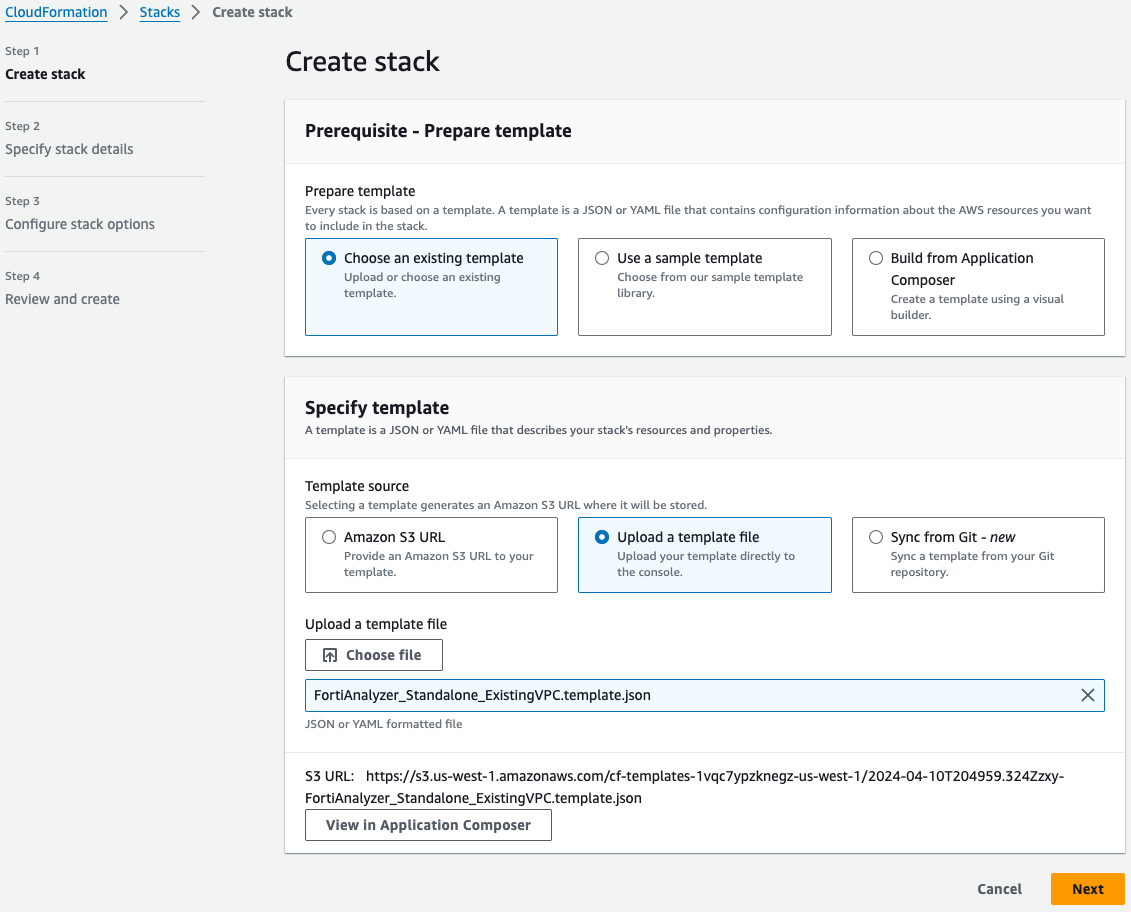Viewport: 1131px width, 912px height.
Task: Clear the uploaded template file with X icon
Action: click(x=1087, y=695)
